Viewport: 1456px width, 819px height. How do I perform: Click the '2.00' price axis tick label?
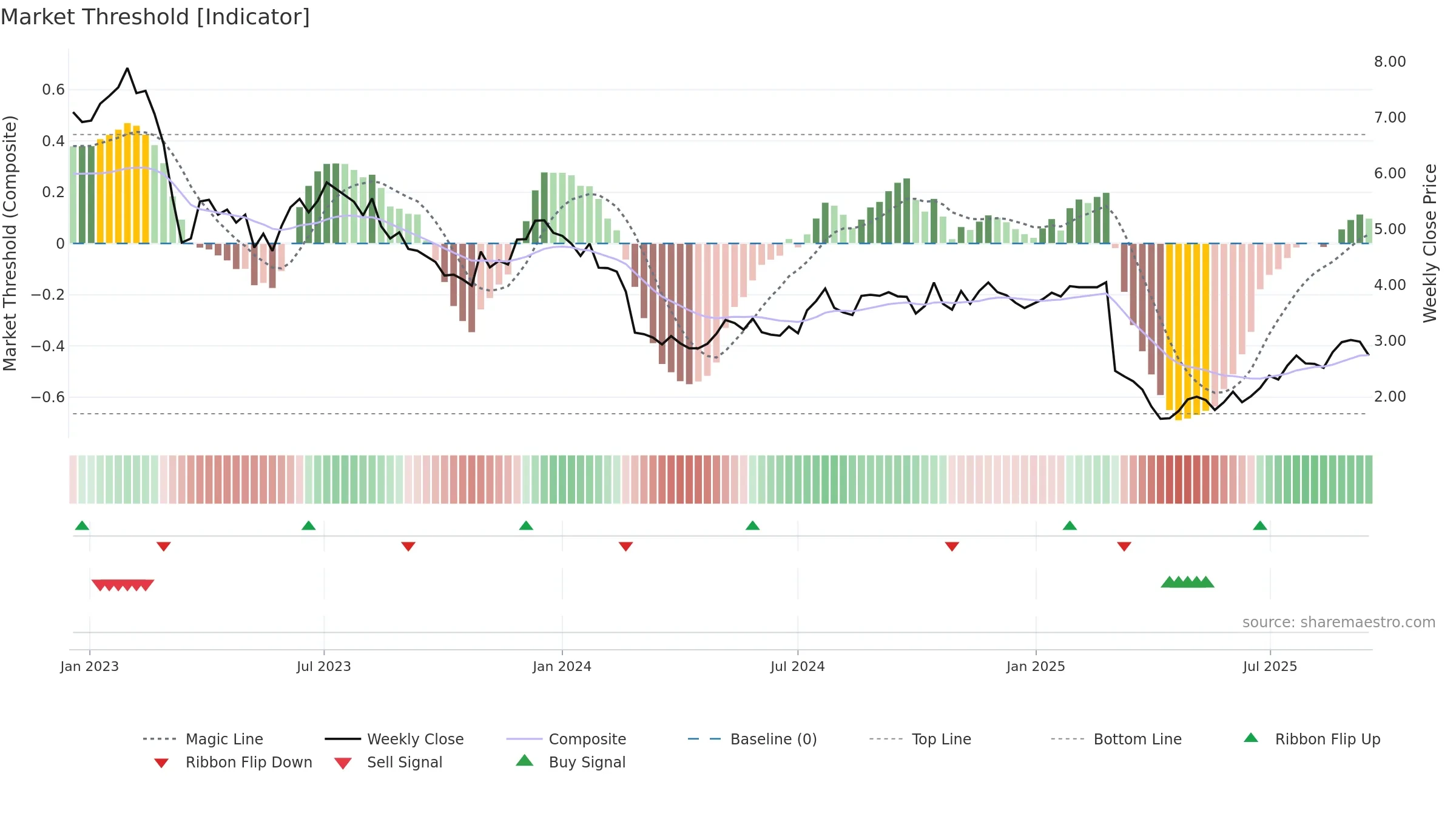(x=1390, y=397)
